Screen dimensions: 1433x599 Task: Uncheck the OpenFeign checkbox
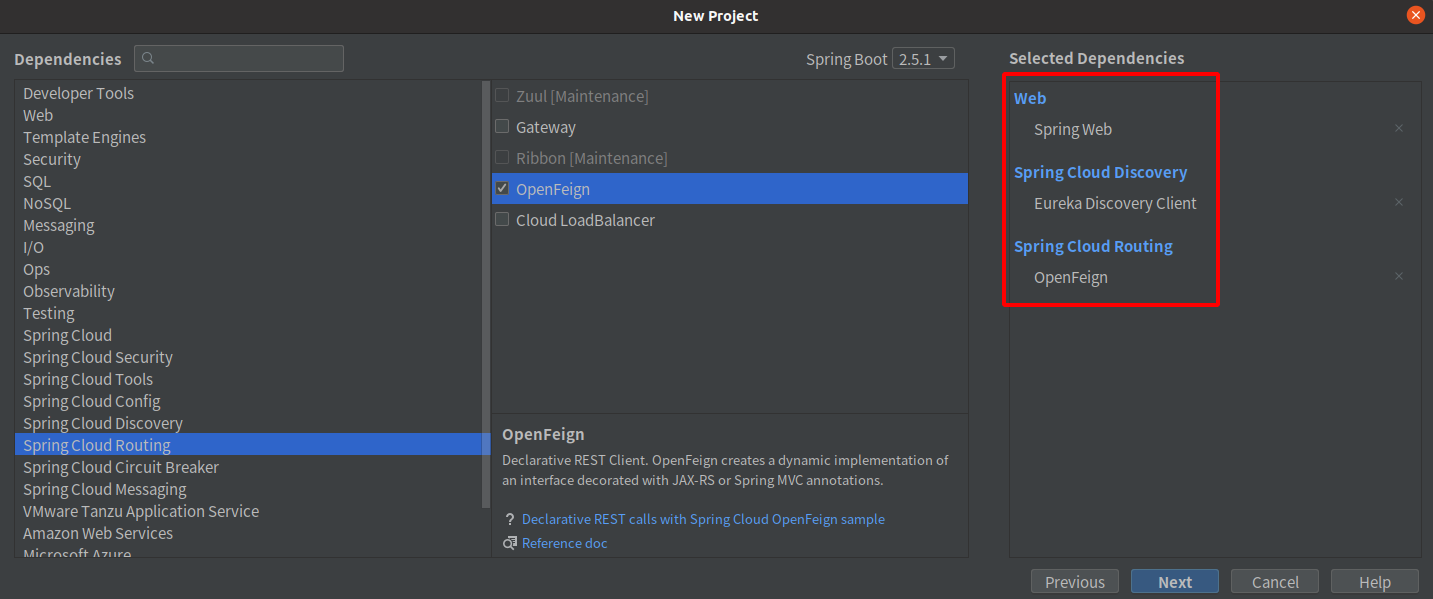pos(502,189)
